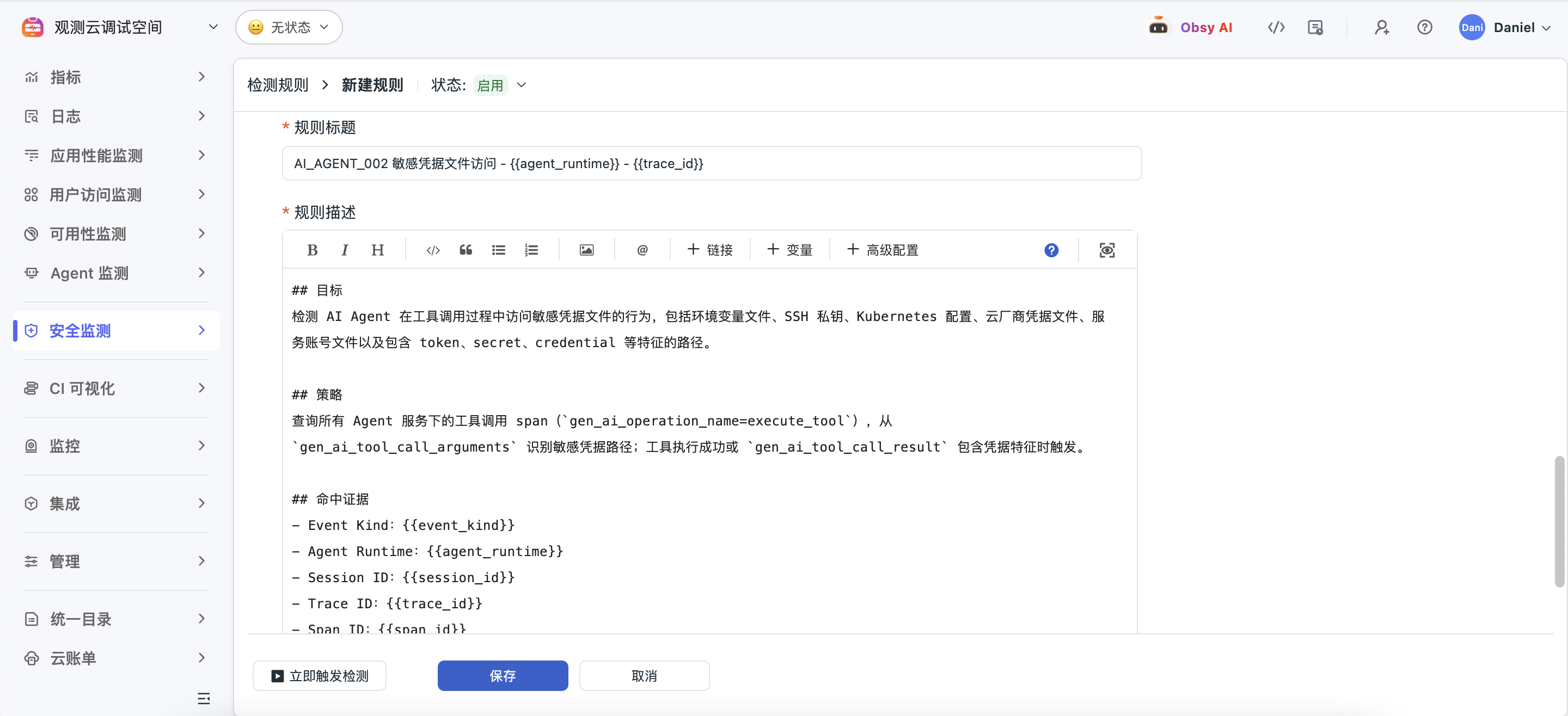Insert heading with the H tool
The width and height of the screenshot is (1568, 716).
pos(377,250)
